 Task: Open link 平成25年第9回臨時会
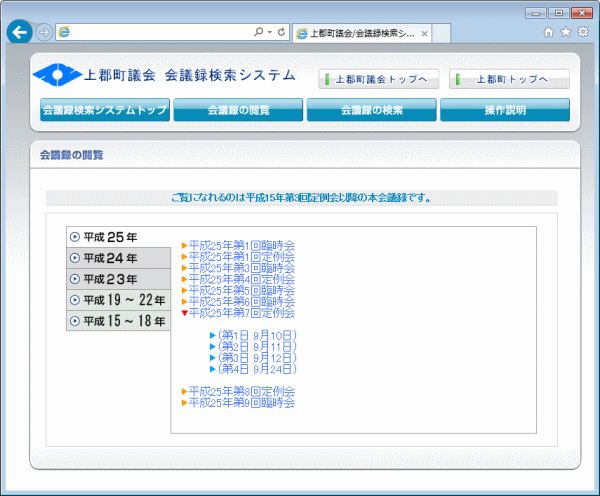[x=242, y=403]
